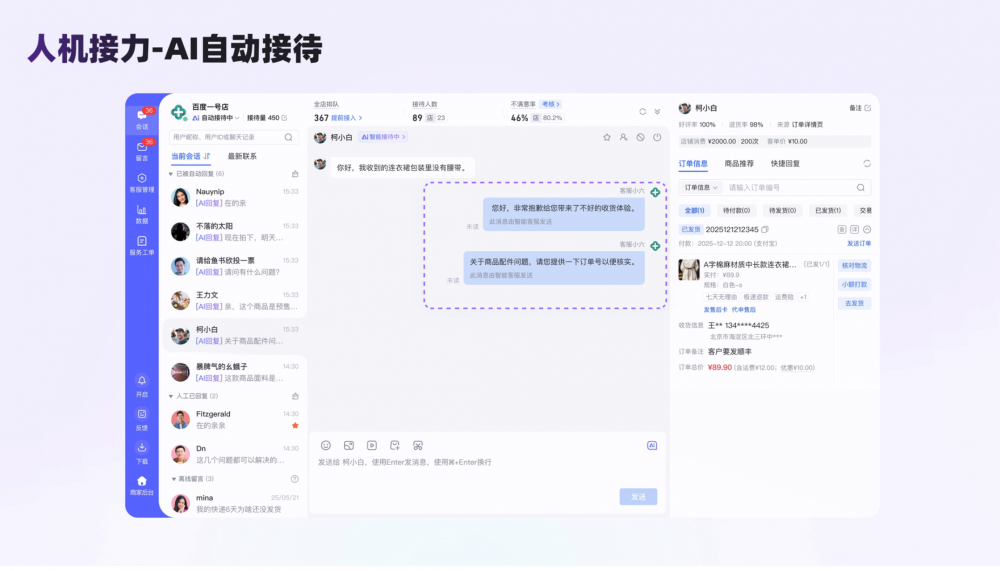1000x571 pixels.
Task: Open 客服管理 in the left sidebar
Action: 142,182
